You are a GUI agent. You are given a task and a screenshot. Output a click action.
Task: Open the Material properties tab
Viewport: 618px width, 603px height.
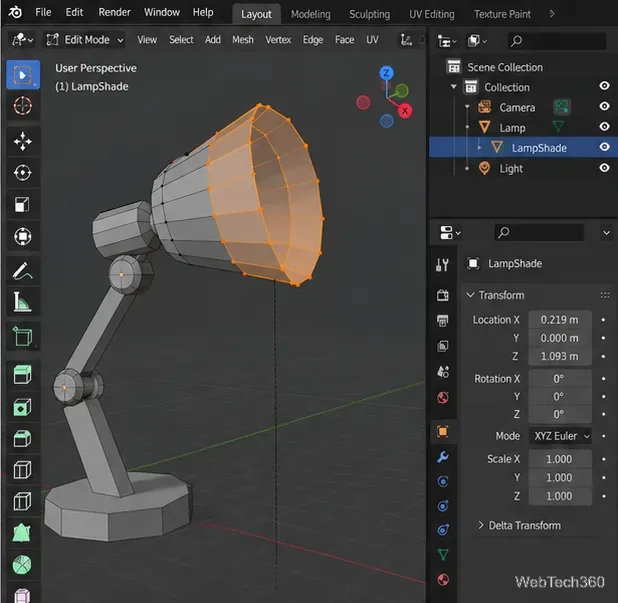pyautogui.click(x=443, y=580)
